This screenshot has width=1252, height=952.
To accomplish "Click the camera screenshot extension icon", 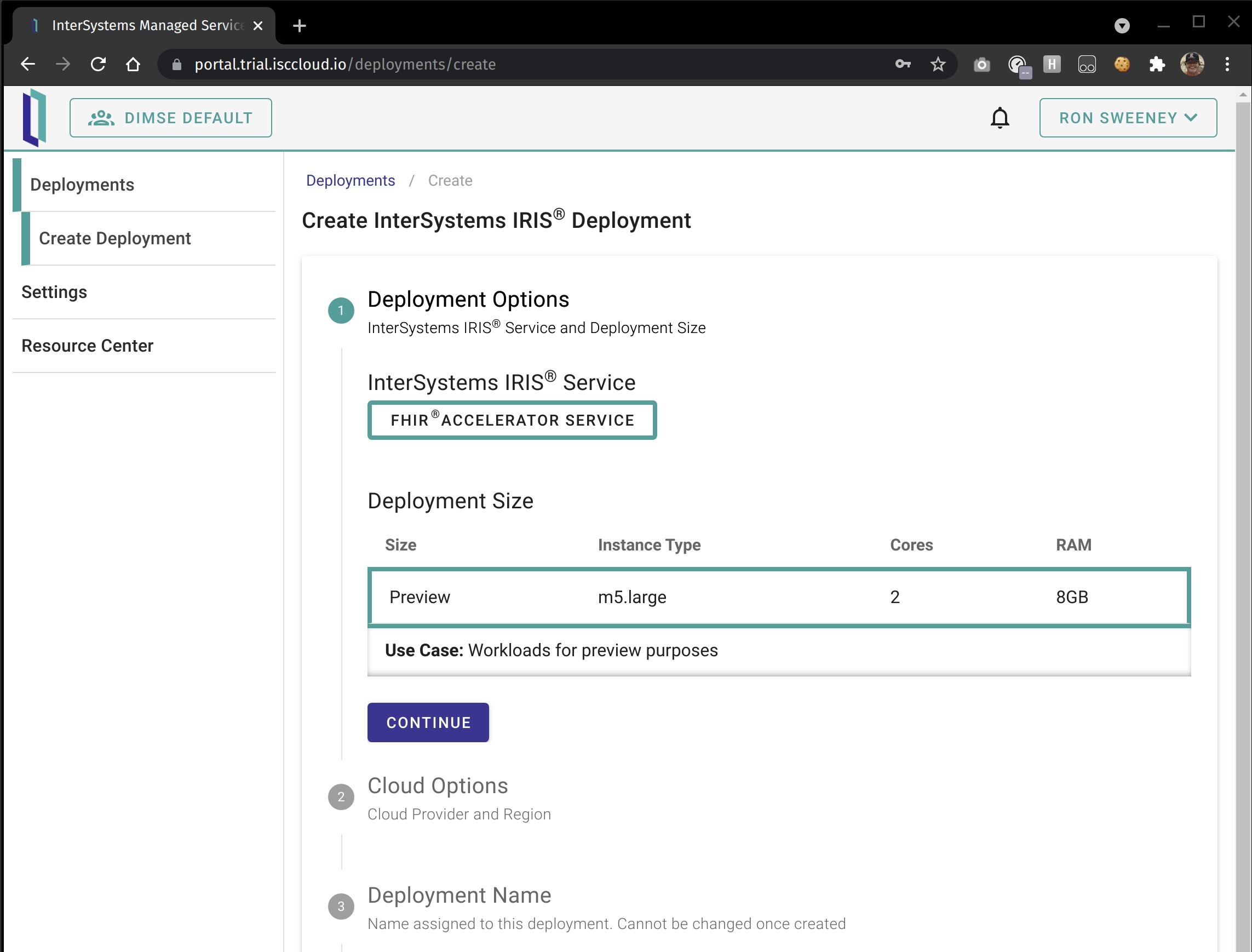I will pos(982,64).
